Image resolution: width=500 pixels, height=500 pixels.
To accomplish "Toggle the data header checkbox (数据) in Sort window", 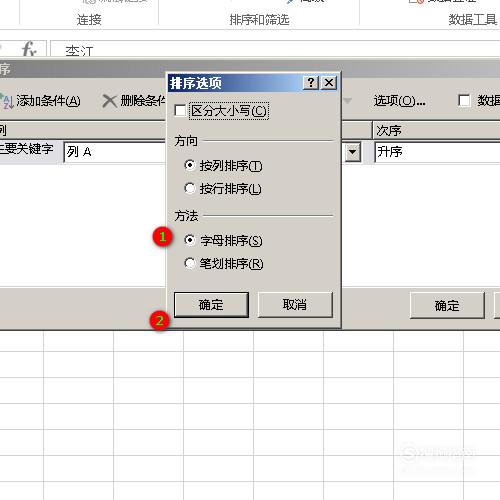I will pyautogui.click(x=464, y=100).
